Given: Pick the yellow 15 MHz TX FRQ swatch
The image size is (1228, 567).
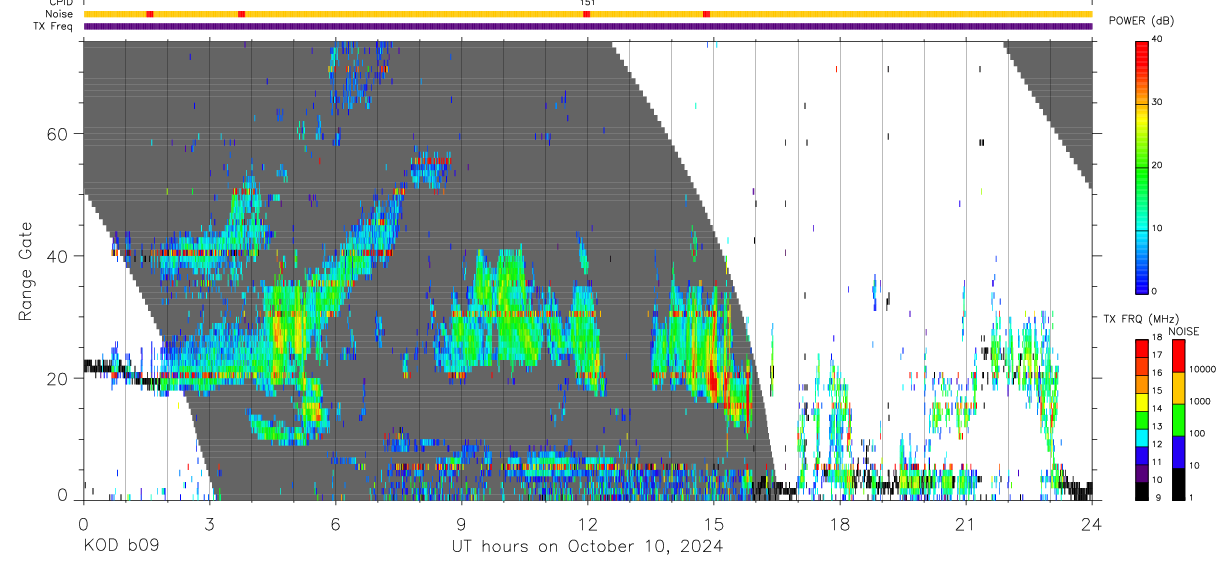Looking at the screenshot, I should (x=1142, y=402).
